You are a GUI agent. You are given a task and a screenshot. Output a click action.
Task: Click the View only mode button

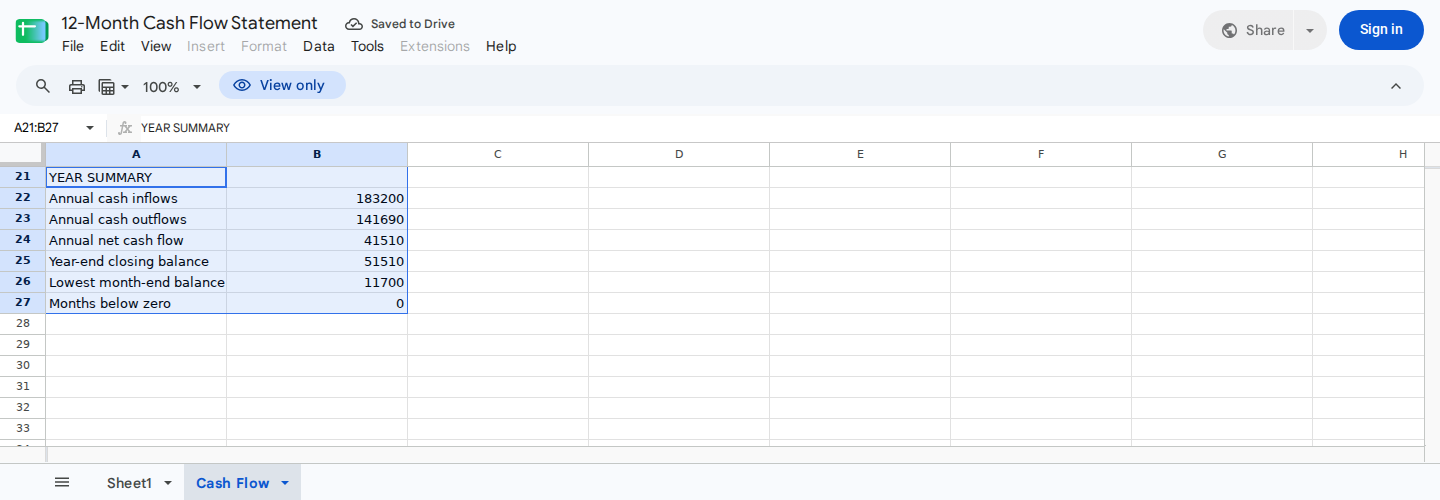(x=282, y=85)
